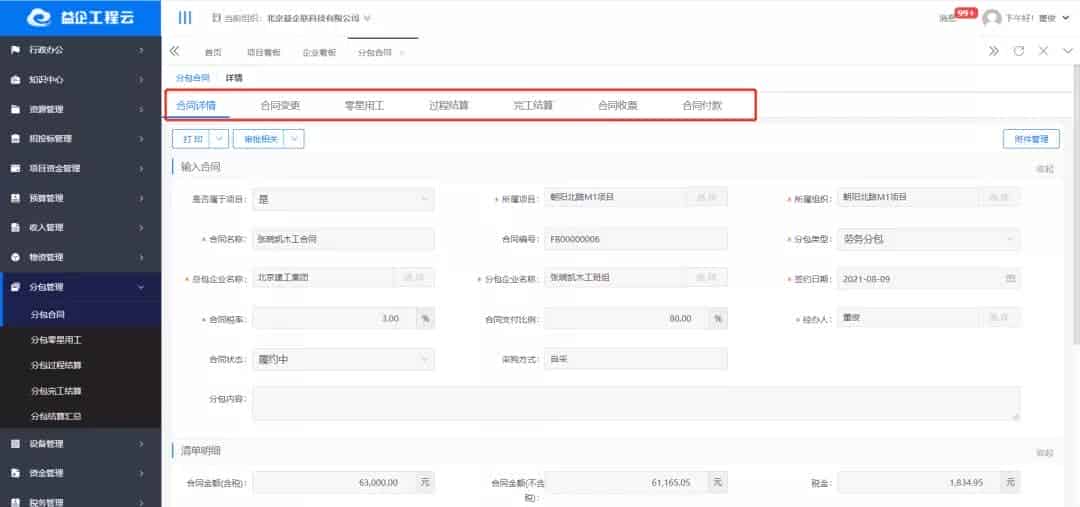Click the 选择 button for 总包企业名称
The height and width of the screenshot is (507, 1080).
click(413, 278)
